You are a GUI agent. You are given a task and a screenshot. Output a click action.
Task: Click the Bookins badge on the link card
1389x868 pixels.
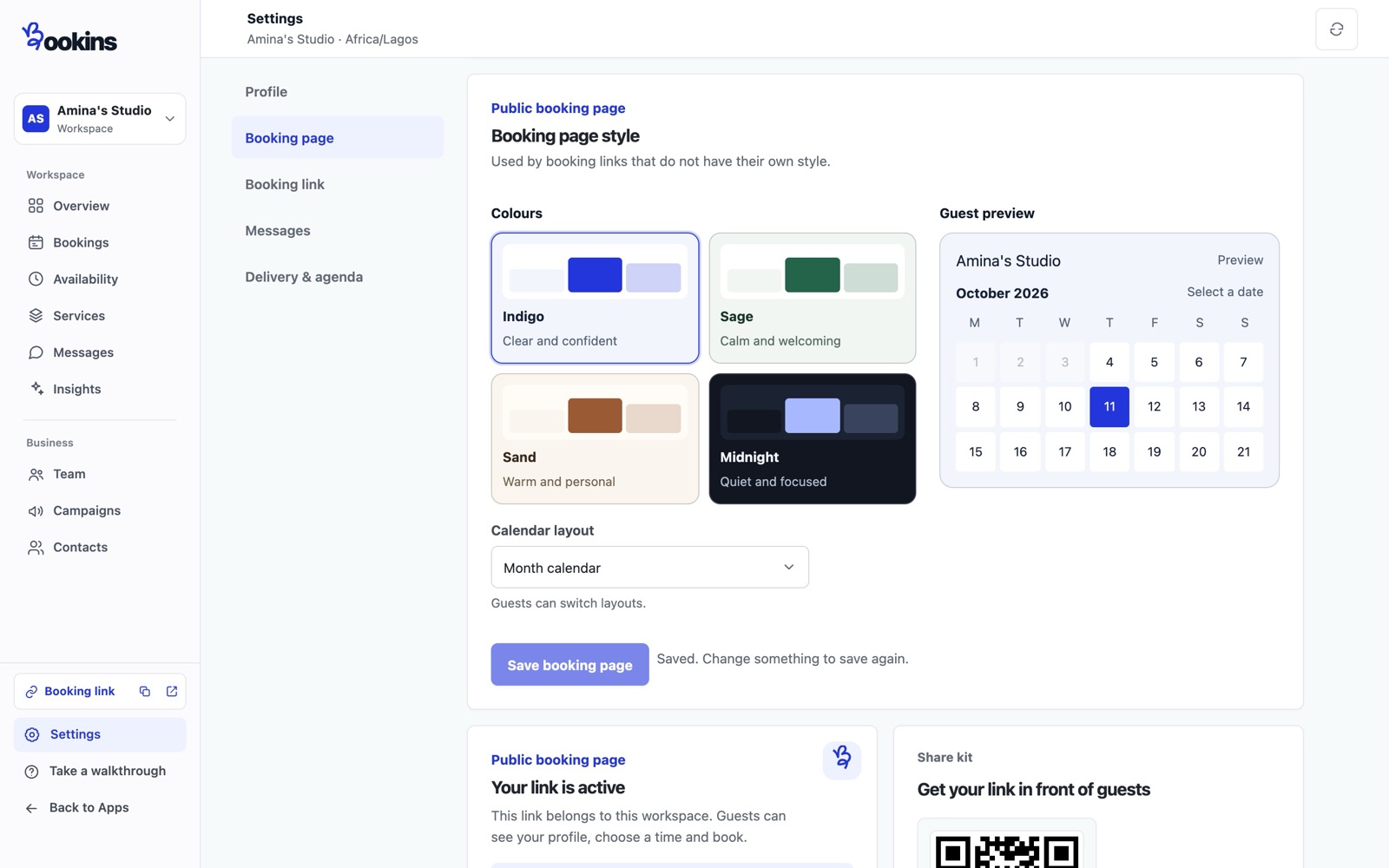click(x=841, y=759)
